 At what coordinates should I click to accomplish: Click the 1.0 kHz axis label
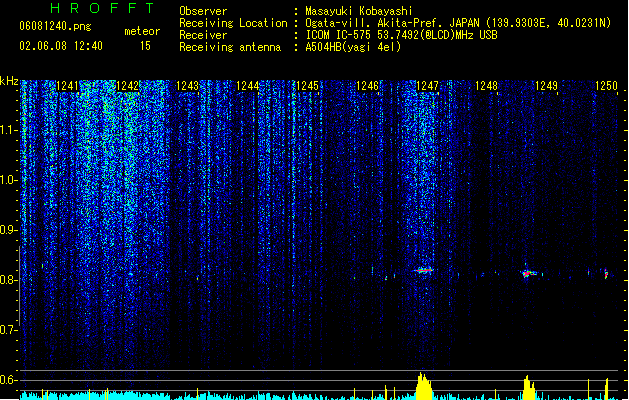point(8,180)
